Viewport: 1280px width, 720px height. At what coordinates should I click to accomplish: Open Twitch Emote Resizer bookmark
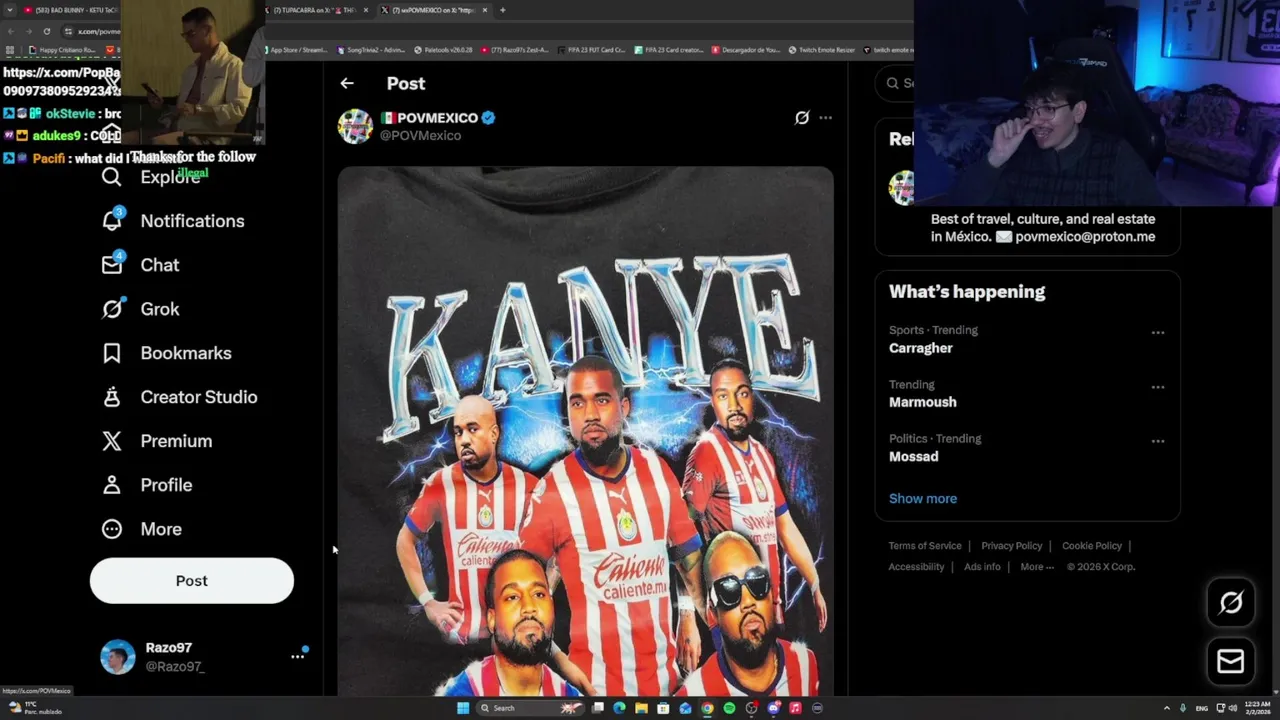[822, 50]
